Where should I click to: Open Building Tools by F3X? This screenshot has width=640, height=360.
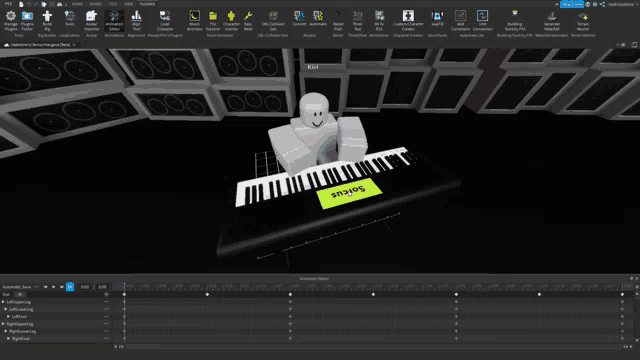pyautogui.click(x=515, y=21)
